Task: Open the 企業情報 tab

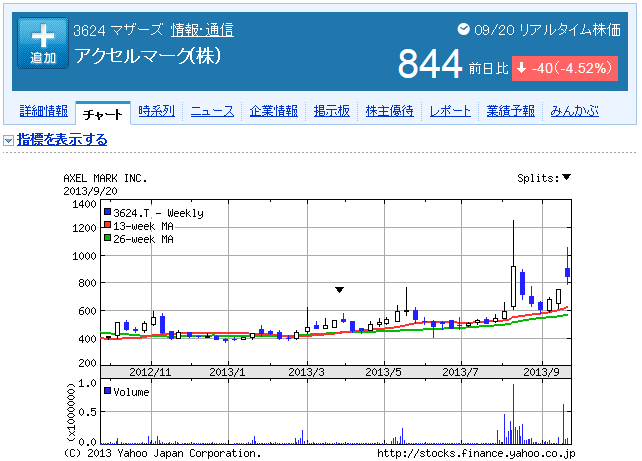Action: (x=274, y=111)
